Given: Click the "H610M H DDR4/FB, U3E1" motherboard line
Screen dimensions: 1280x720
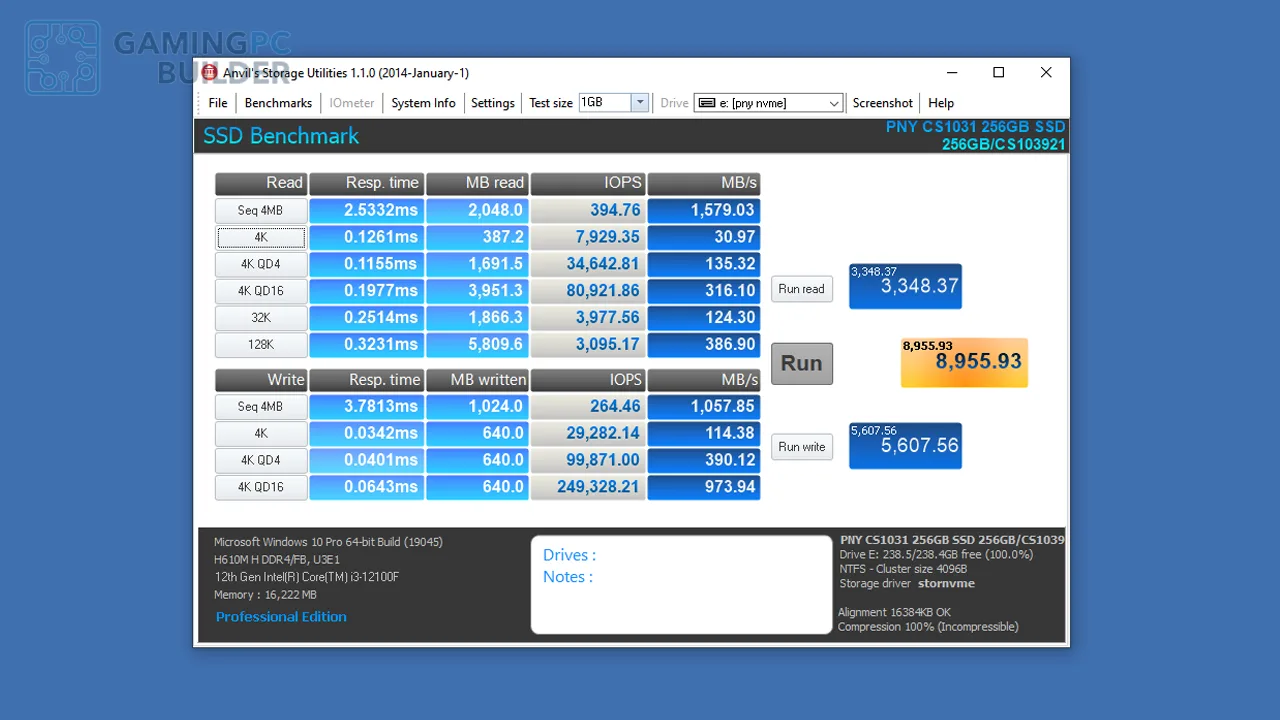Looking at the screenshot, I should (277, 560).
